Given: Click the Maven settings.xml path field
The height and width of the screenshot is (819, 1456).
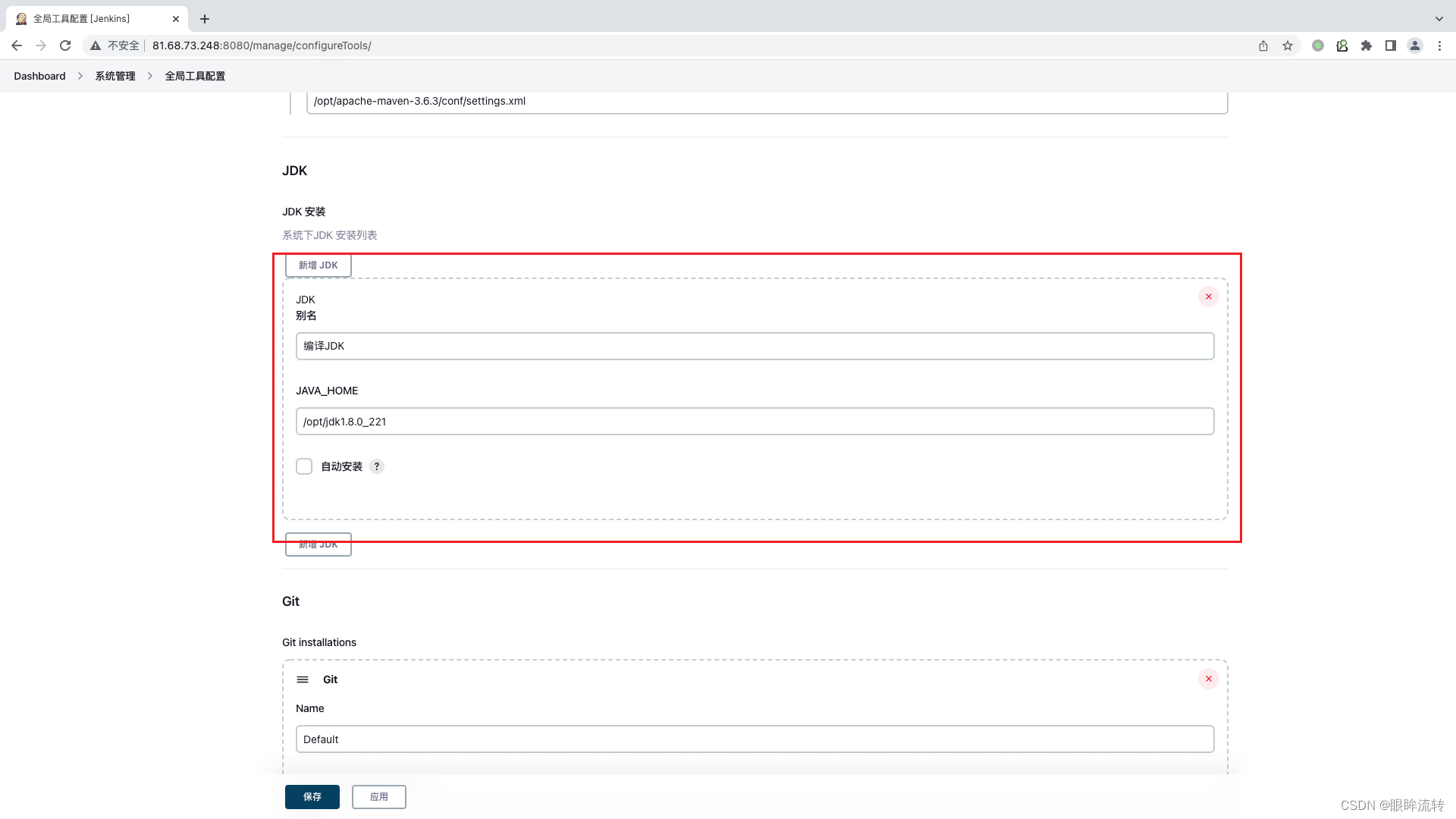Looking at the screenshot, I should 767,102.
